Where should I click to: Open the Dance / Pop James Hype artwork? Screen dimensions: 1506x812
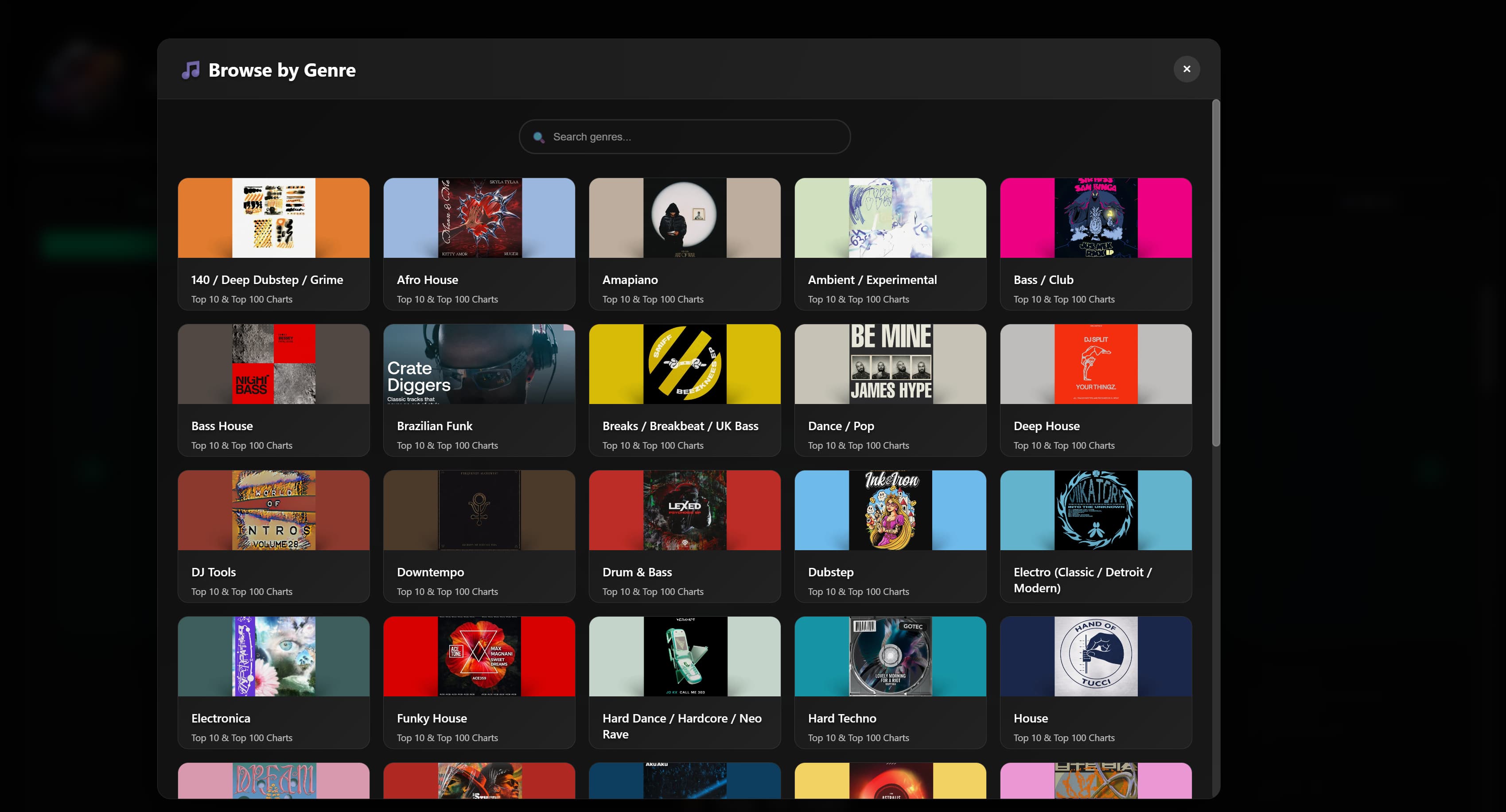[891, 364]
